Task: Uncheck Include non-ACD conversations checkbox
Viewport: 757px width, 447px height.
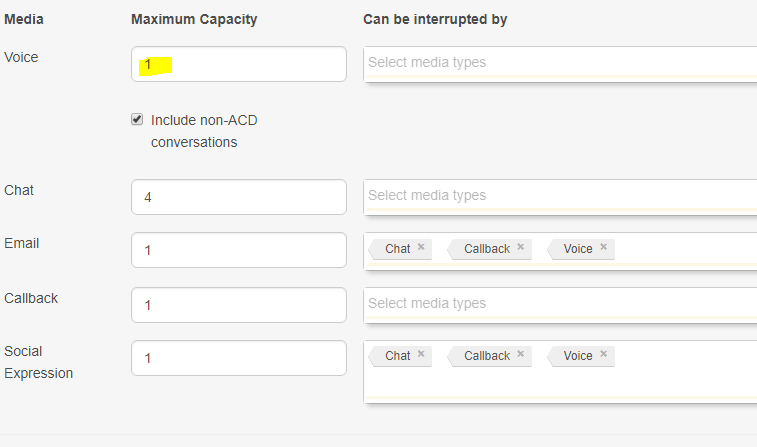Action: [137, 119]
